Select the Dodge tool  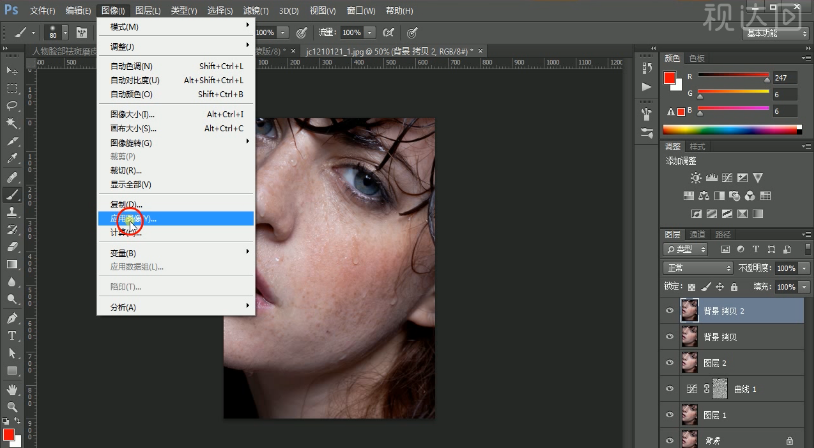click(12, 300)
